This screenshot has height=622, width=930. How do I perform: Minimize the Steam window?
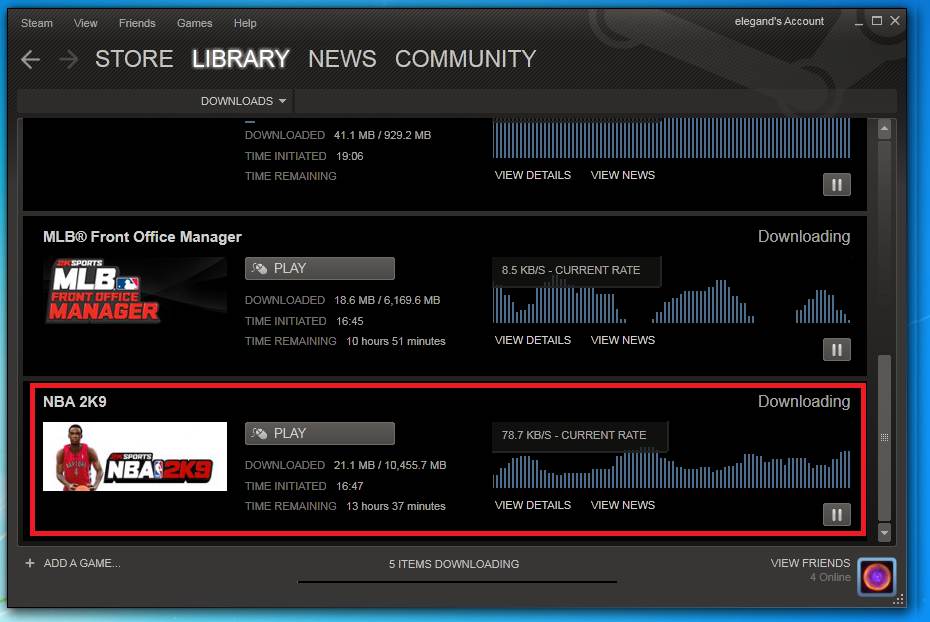pos(859,23)
